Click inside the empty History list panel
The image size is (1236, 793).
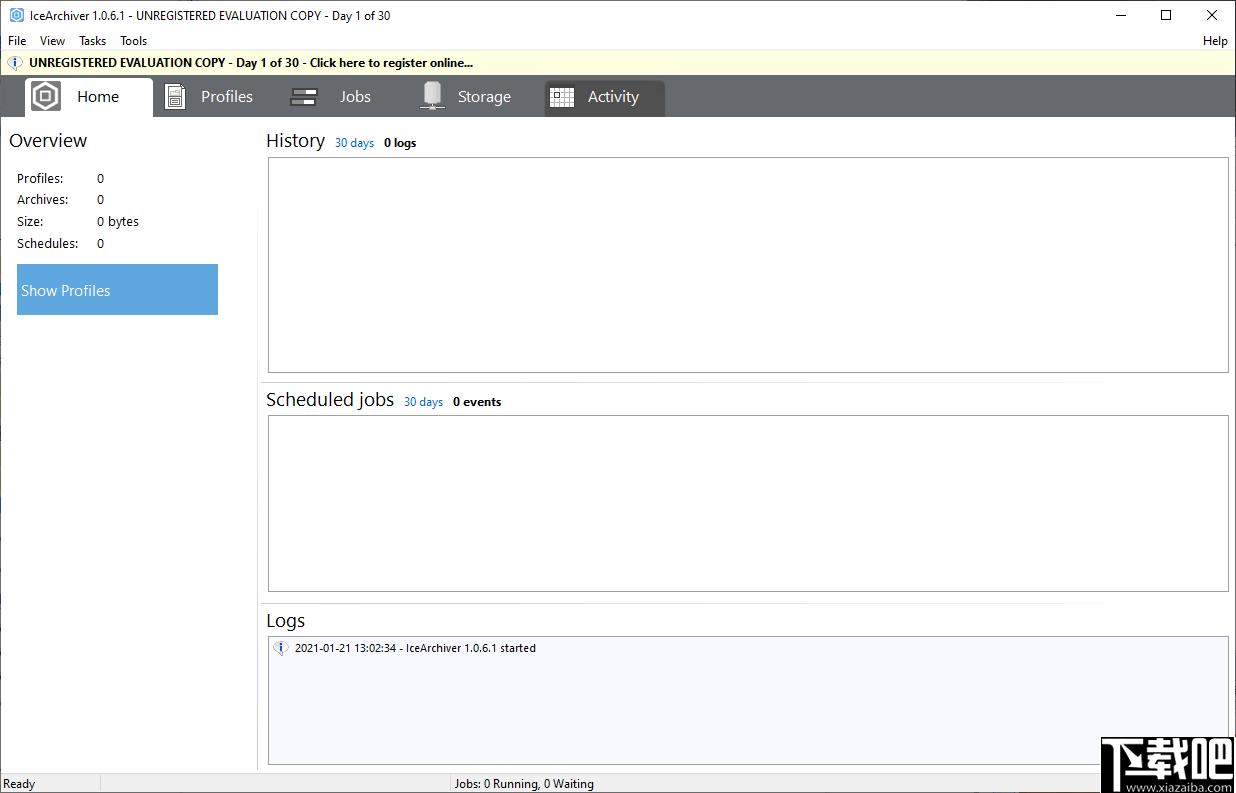(x=748, y=265)
